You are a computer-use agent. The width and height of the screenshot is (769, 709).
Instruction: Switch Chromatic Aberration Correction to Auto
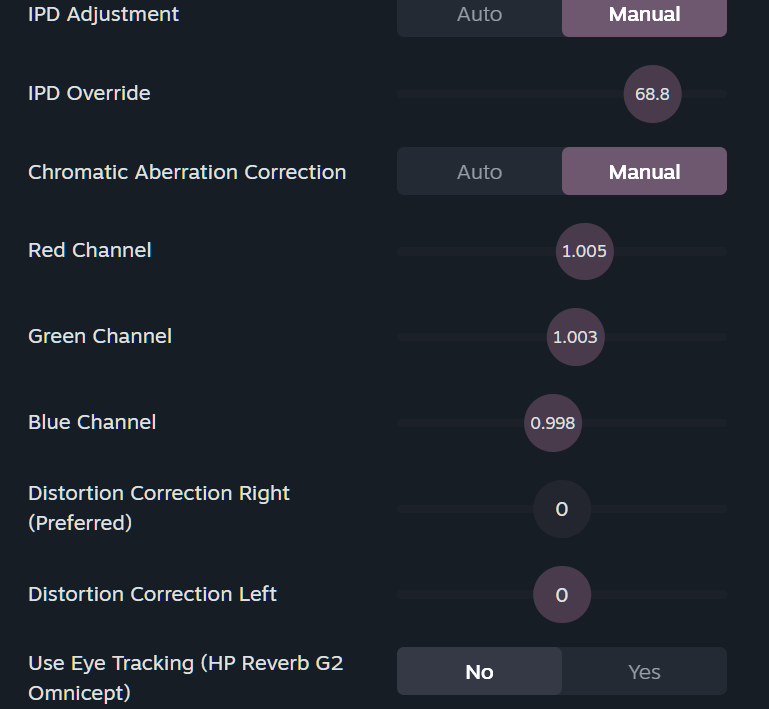[x=479, y=172]
